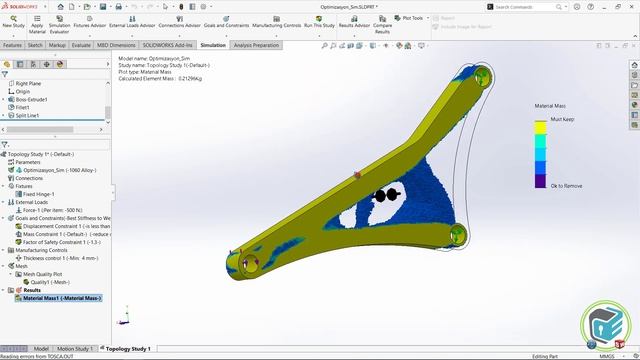The width and height of the screenshot is (640, 360).
Task: Collapse the Results tree node
Action: coord(3,290)
